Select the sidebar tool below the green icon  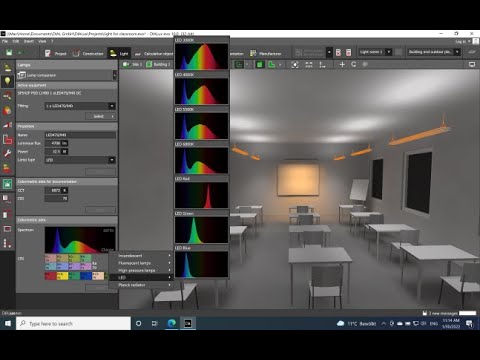point(7,199)
